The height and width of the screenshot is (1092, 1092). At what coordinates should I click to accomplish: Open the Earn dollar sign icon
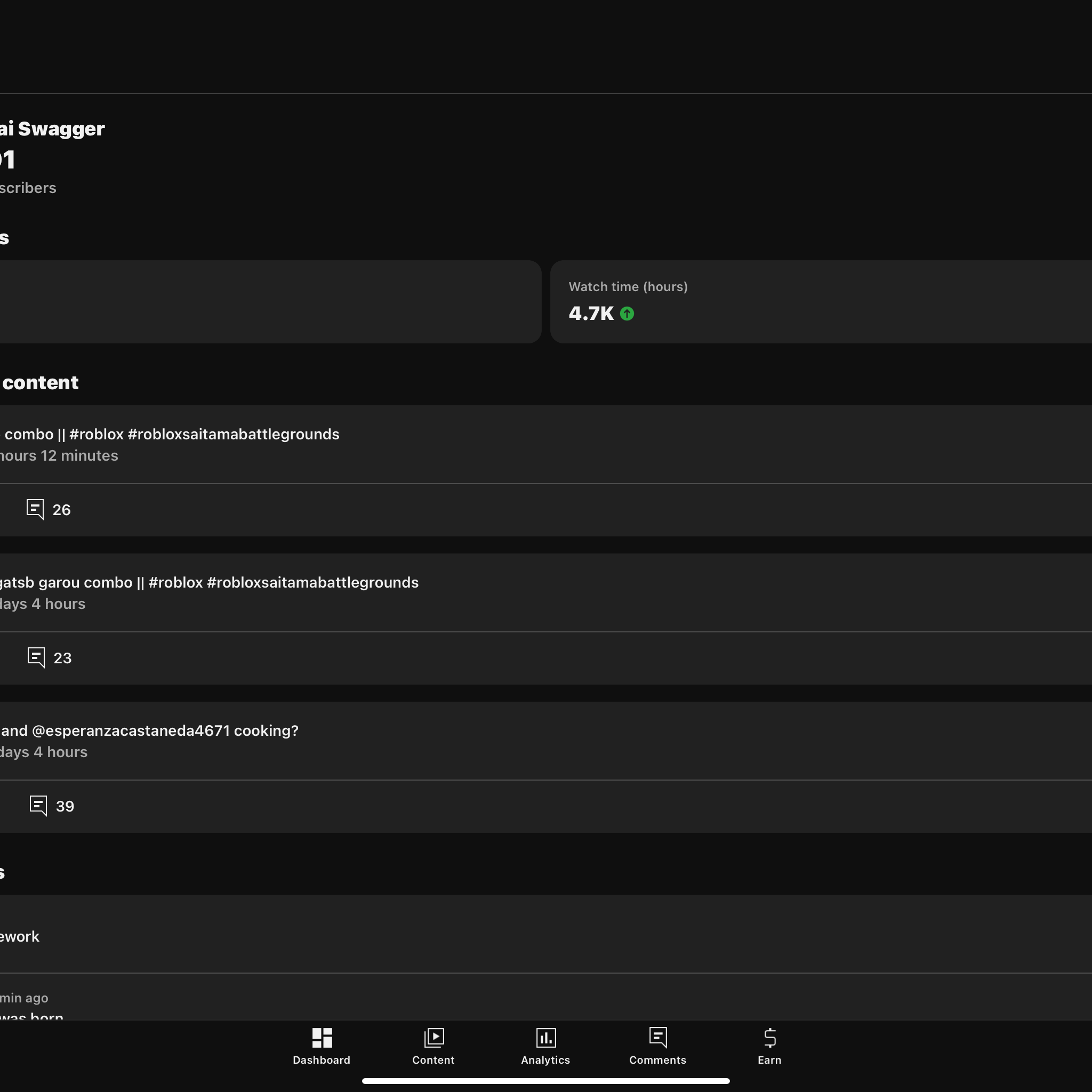click(x=769, y=1038)
